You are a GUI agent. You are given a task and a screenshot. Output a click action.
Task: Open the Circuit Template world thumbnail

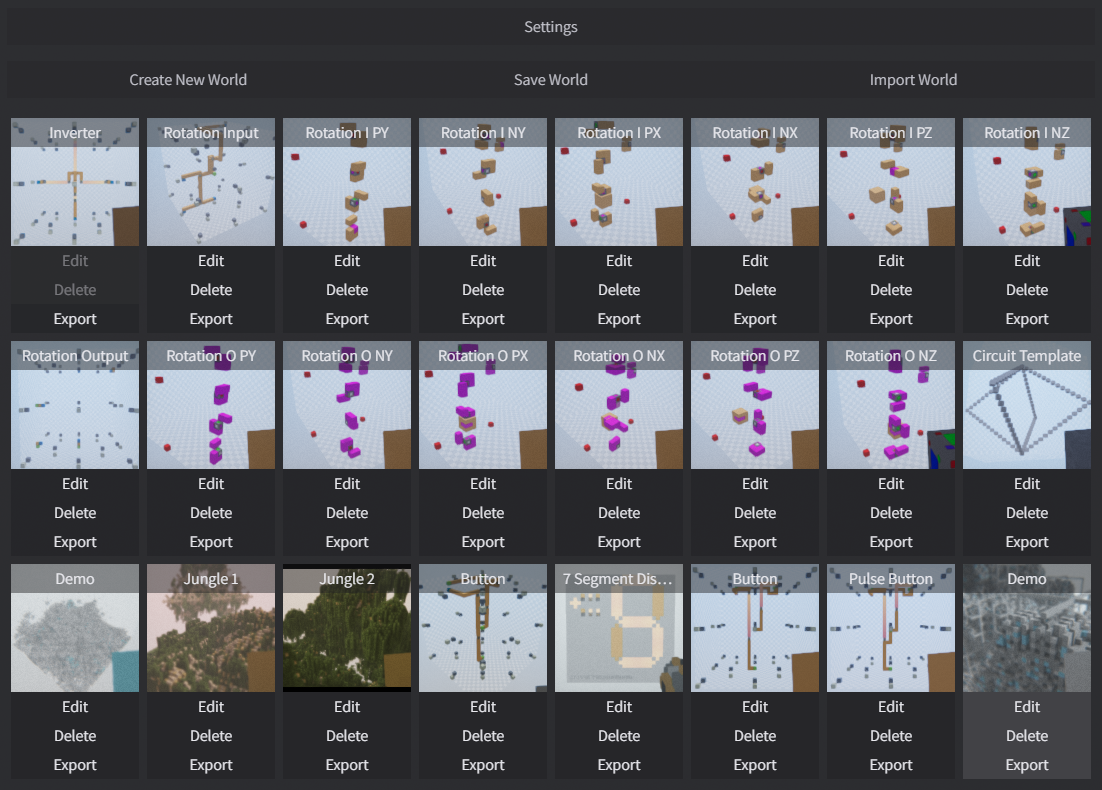[x=1027, y=405]
